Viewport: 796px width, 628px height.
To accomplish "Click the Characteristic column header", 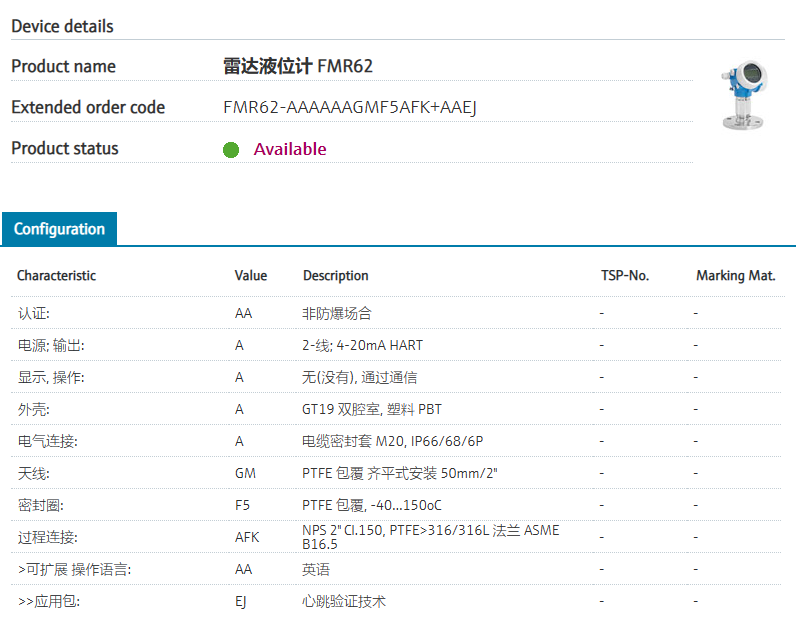I will point(56,276).
